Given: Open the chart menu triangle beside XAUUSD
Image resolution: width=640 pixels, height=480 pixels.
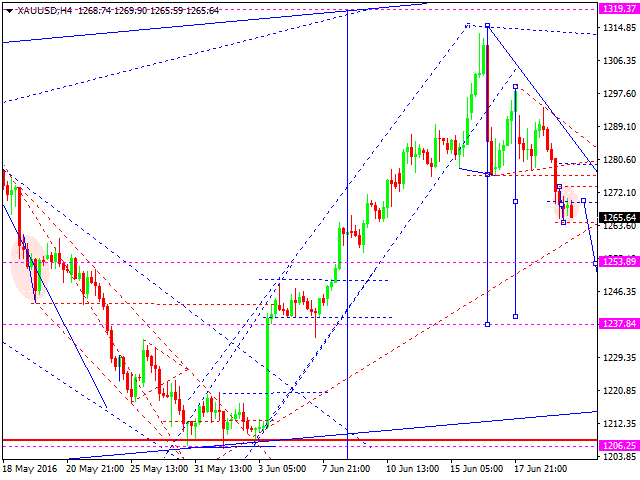Looking at the screenshot, I should click(x=9, y=11).
